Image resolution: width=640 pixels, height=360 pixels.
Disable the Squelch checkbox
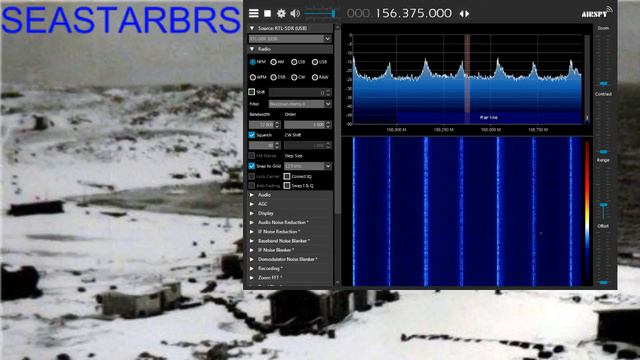click(x=252, y=135)
